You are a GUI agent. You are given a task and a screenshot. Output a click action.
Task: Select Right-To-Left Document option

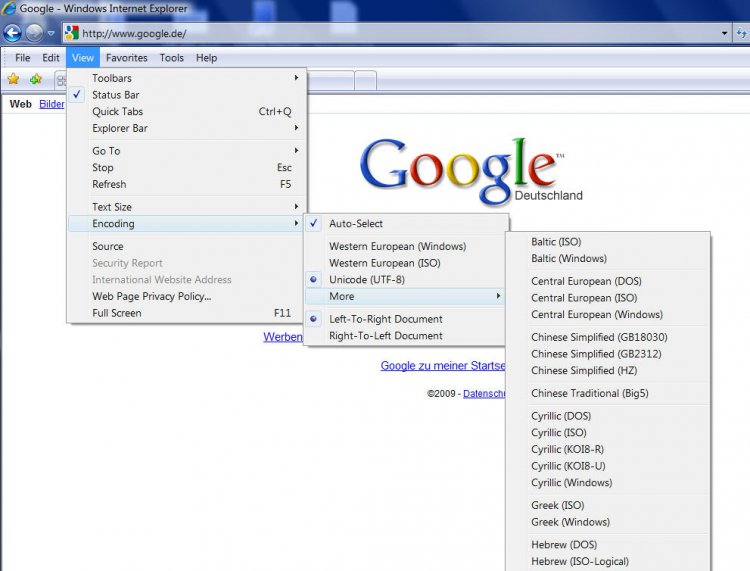(x=406, y=336)
